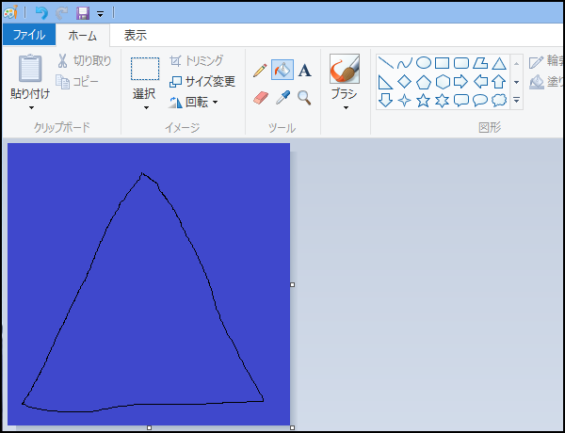The height and width of the screenshot is (433, 565).
Task: Switch to the ホーム tab
Action: pos(83,35)
